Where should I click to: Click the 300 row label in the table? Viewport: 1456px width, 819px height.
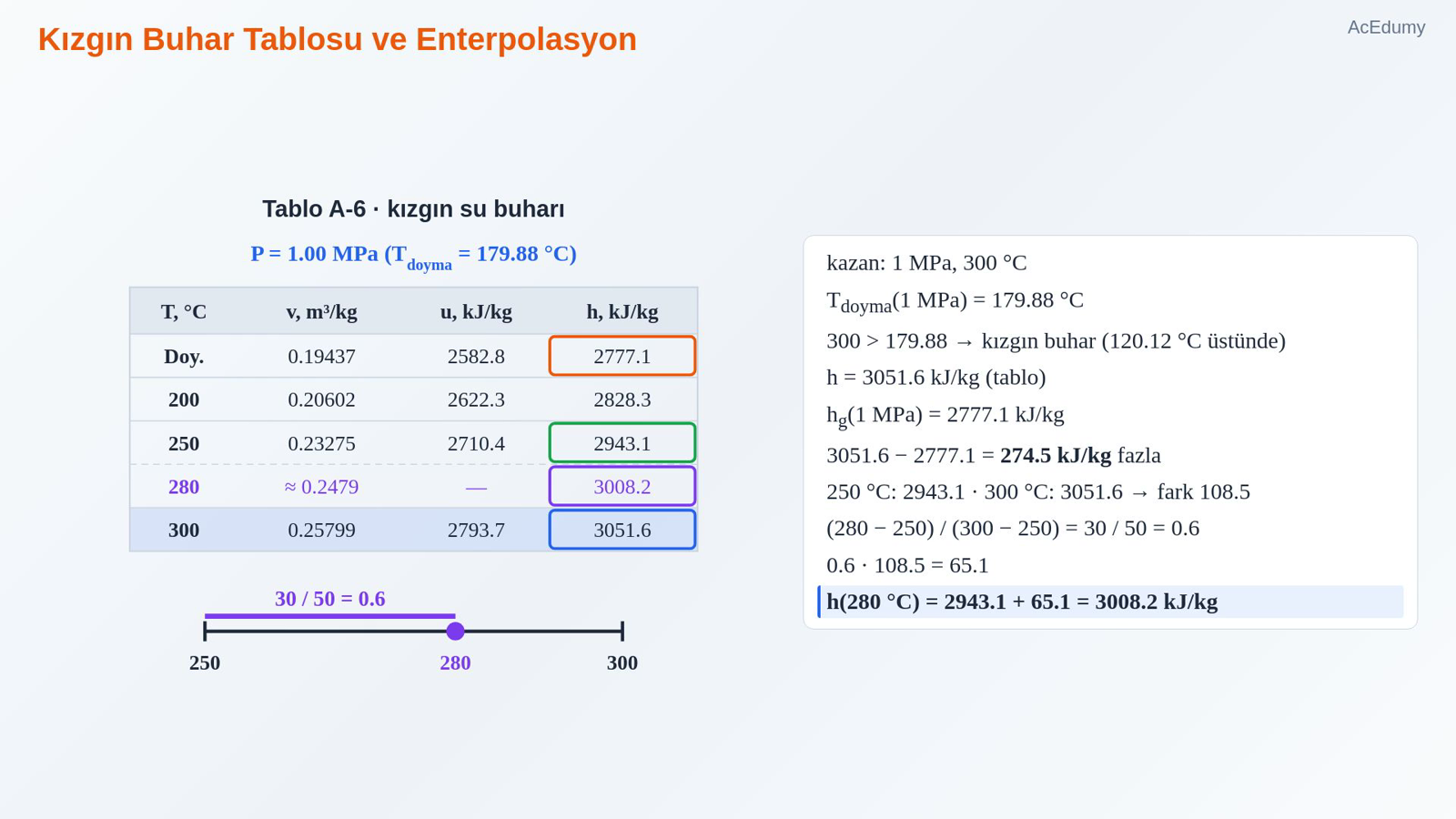(x=184, y=530)
